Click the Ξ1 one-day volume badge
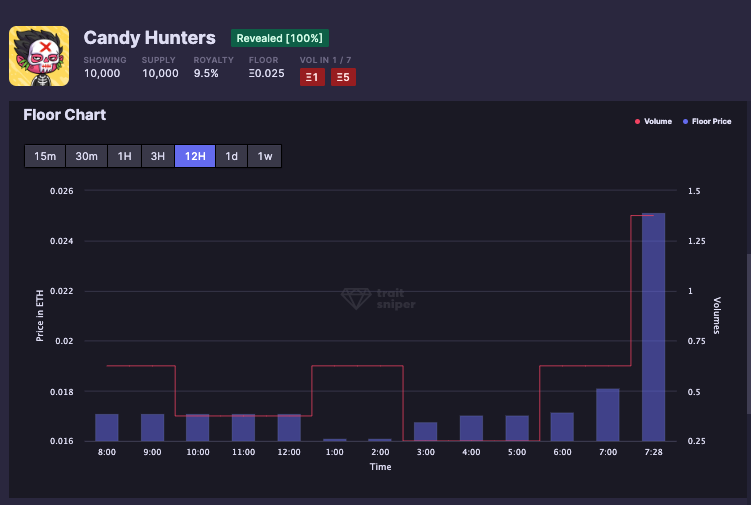The image size is (751, 505). [x=312, y=77]
